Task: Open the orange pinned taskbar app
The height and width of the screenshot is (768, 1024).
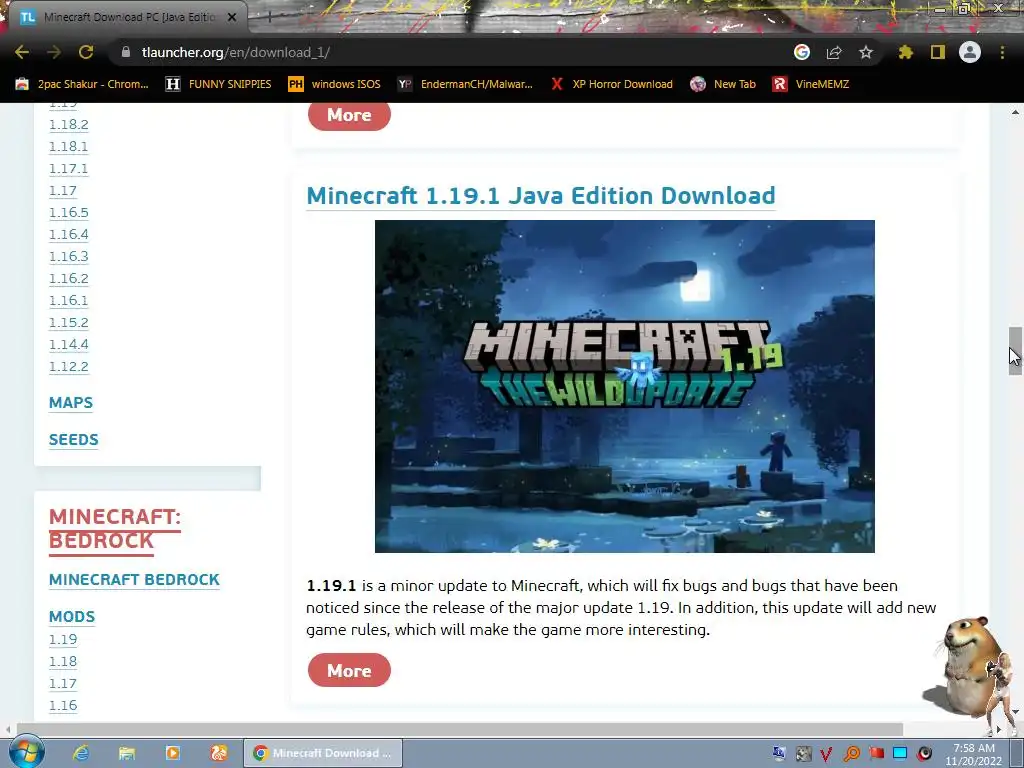Action: point(219,753)
